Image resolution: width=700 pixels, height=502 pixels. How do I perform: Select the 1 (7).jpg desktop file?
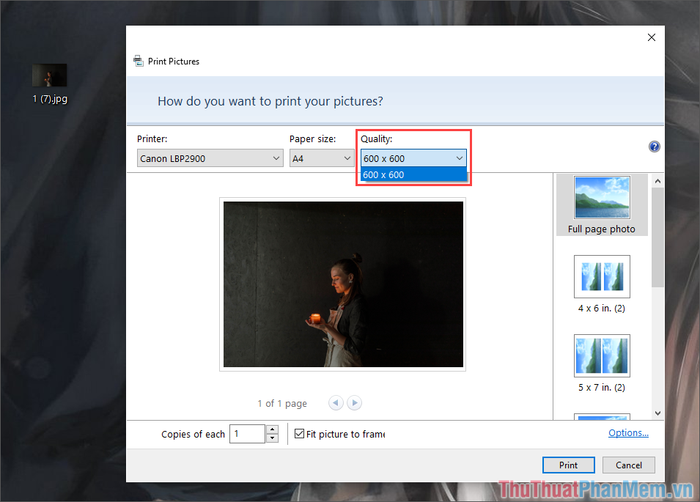(x=50, y=84)
